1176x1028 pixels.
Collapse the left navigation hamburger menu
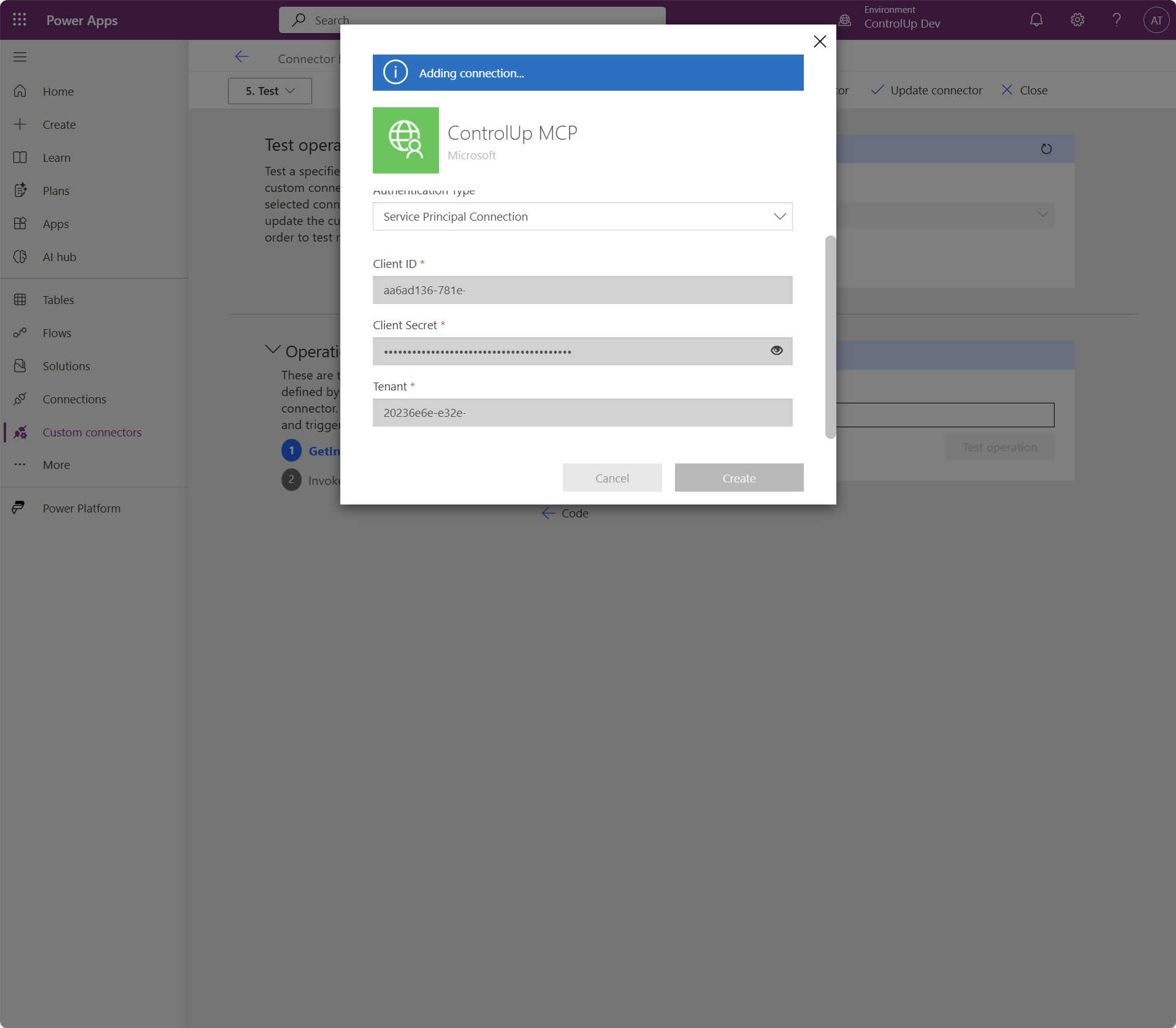pos(20,57)
